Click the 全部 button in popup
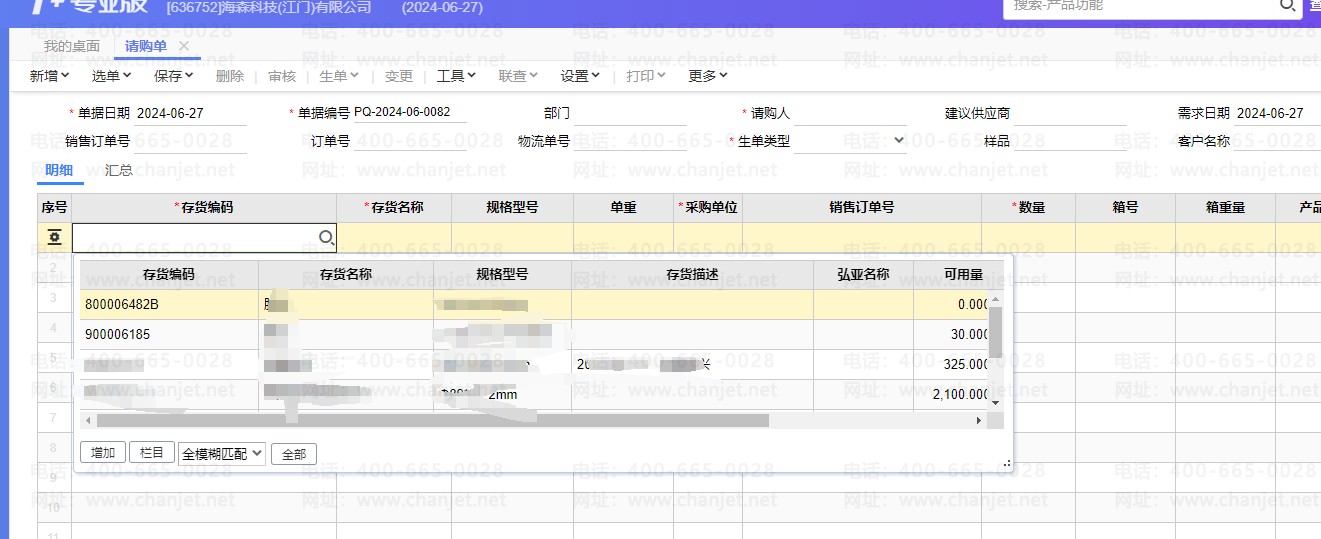The image size is (1321, 539). tap(294, 454)
